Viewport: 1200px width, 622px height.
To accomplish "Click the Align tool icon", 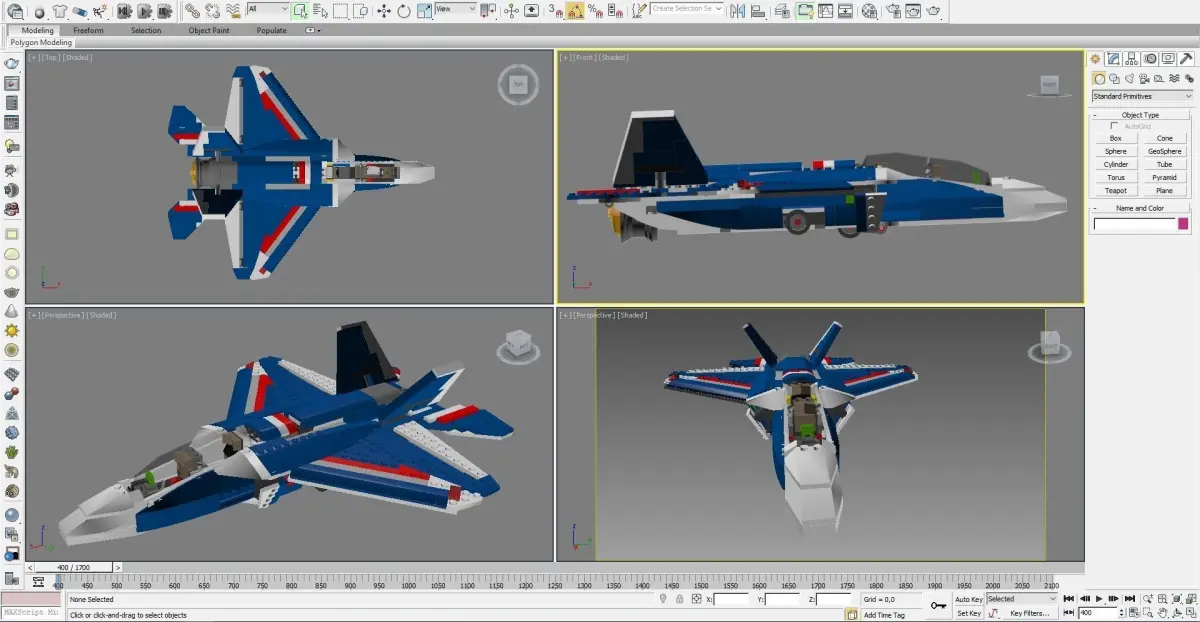I will coord(758,11).
